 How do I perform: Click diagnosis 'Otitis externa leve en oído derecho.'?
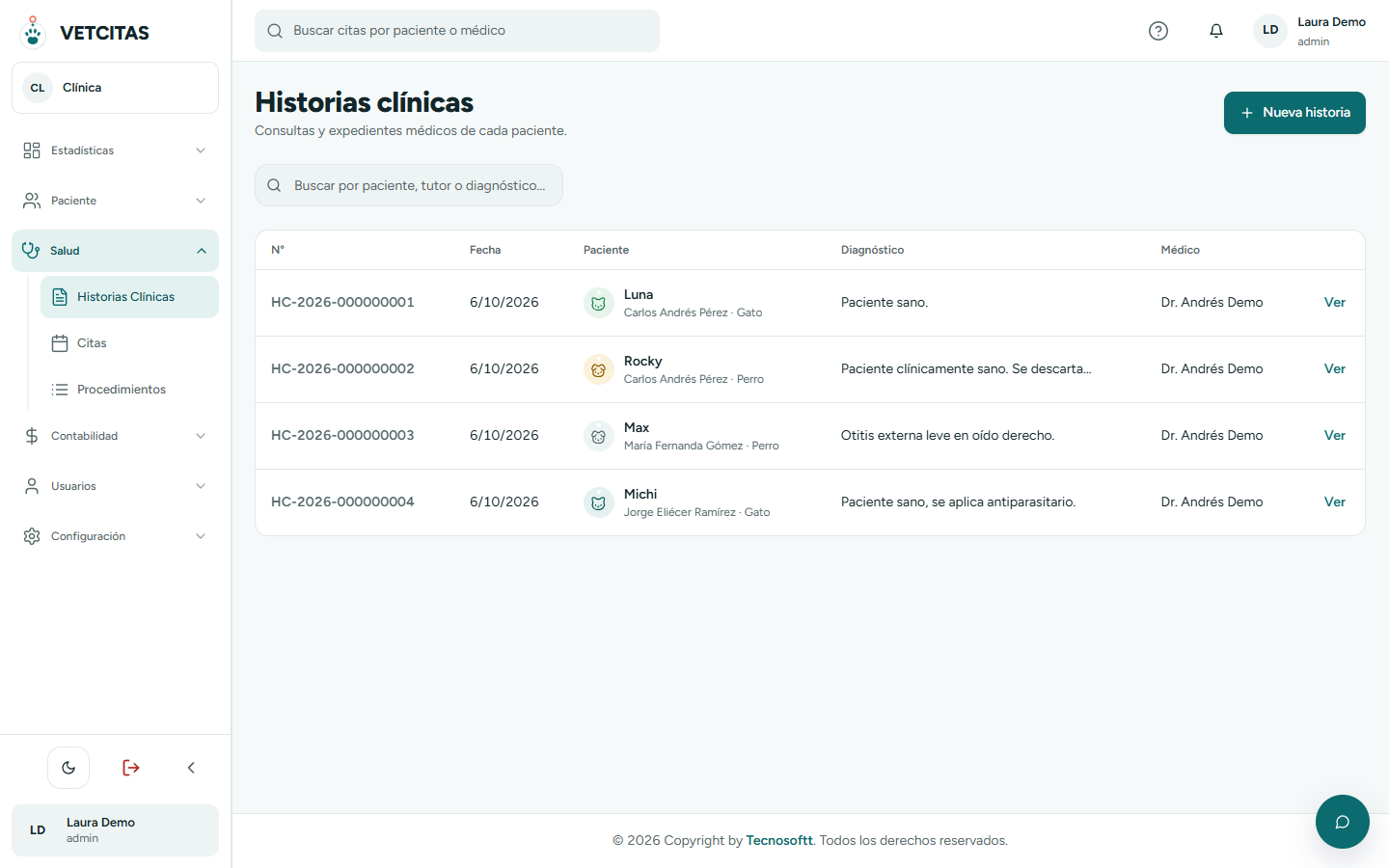947,436
